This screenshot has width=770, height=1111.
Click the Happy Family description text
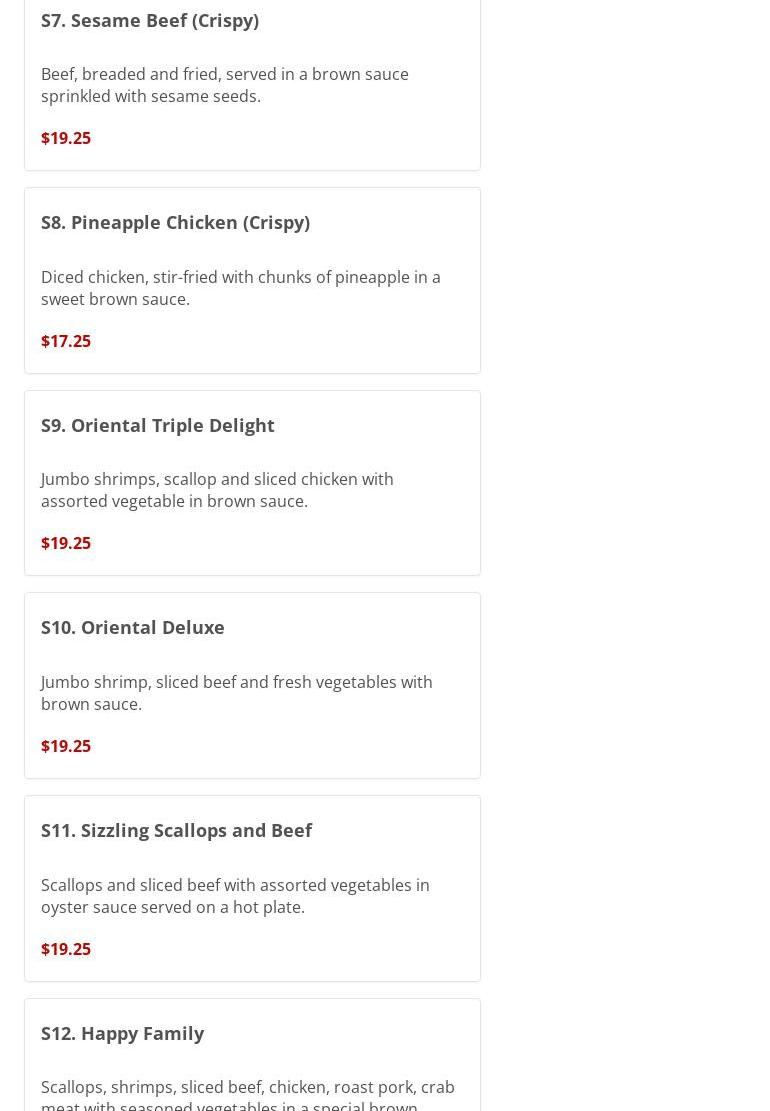(247, 1095)
